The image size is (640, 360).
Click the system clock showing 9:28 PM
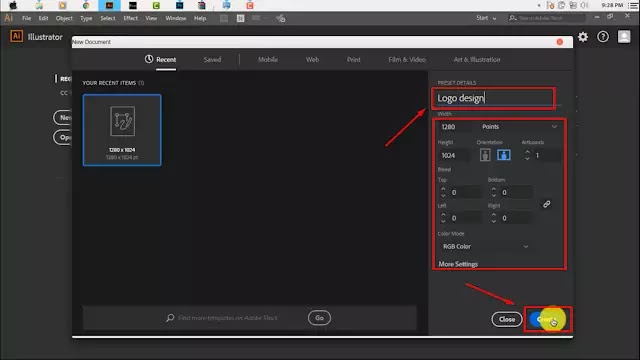(612, 5)
